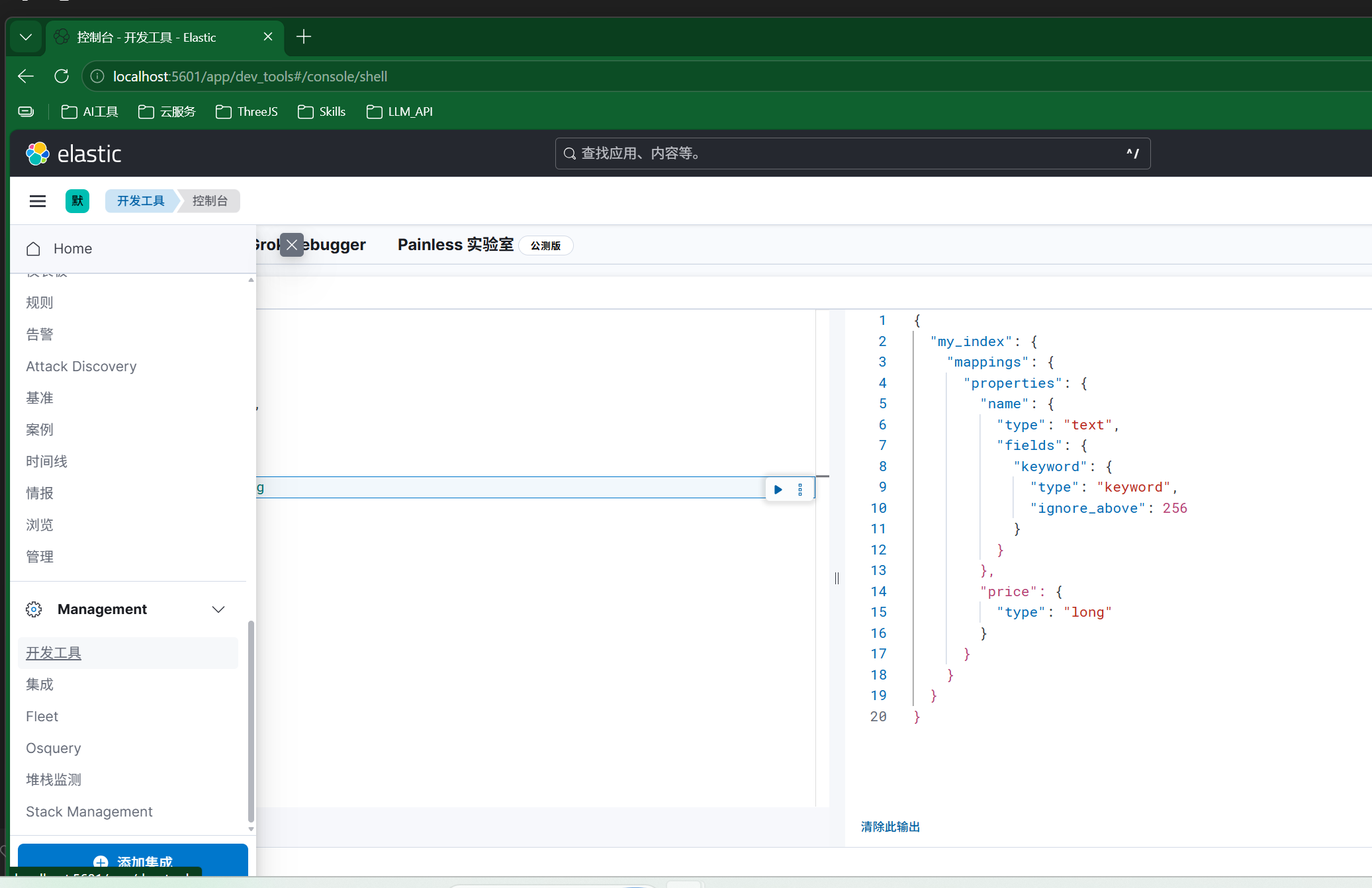Click the address bar URL
Image resolution: width=1372 pixels, height=888 pixels.
click(x=250, y=77)
